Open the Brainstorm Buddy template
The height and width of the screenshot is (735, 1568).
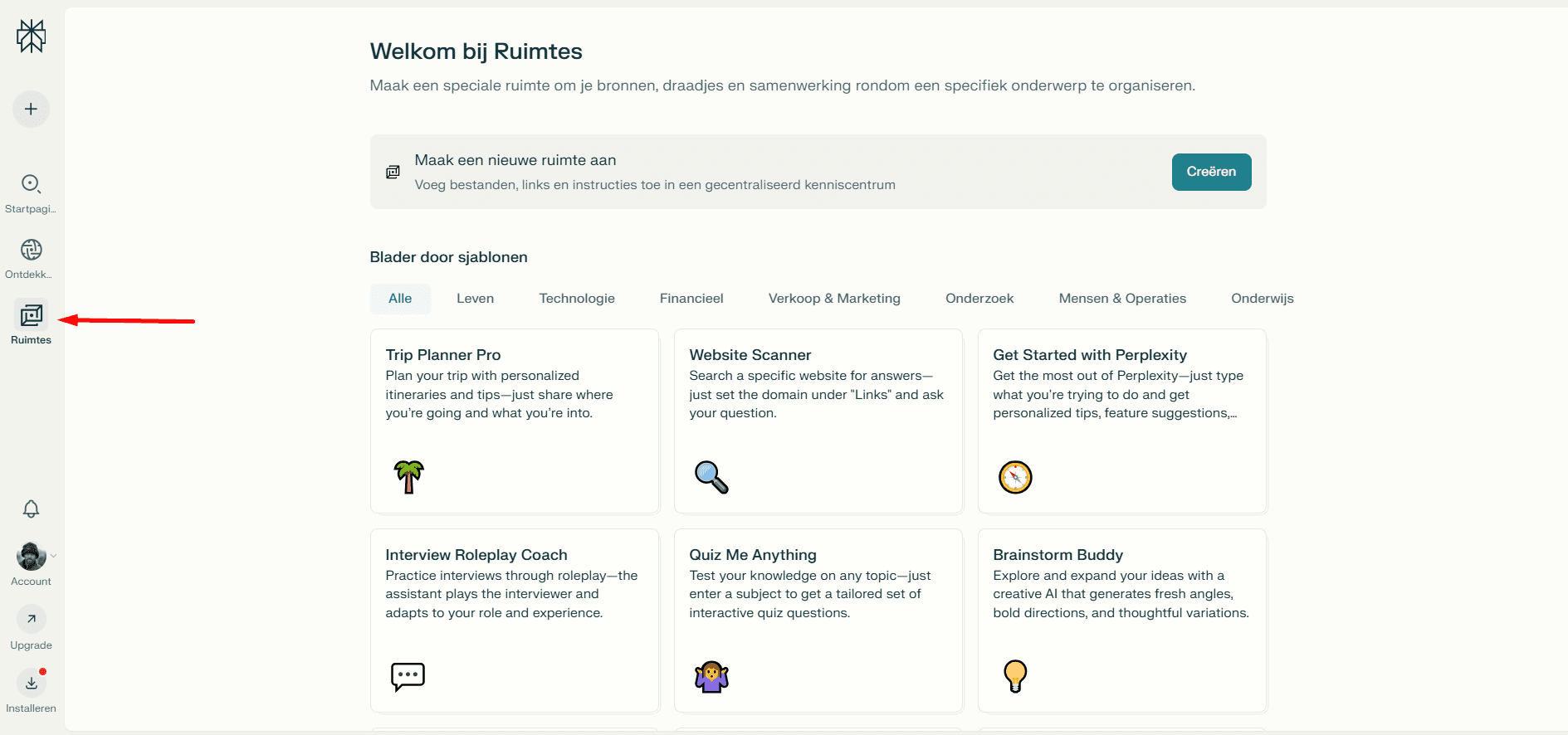point(1122,621)
